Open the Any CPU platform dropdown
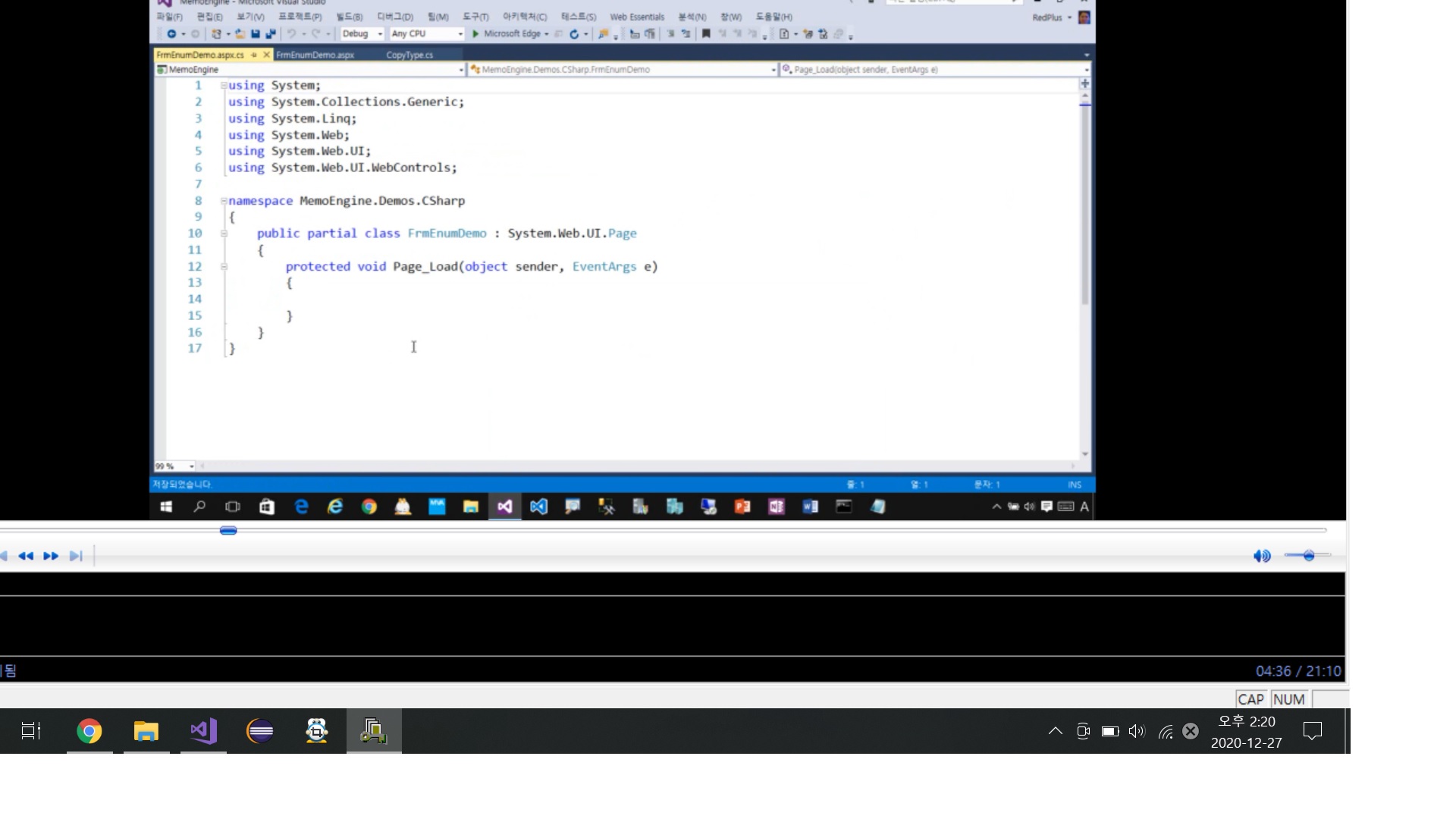 427,34
